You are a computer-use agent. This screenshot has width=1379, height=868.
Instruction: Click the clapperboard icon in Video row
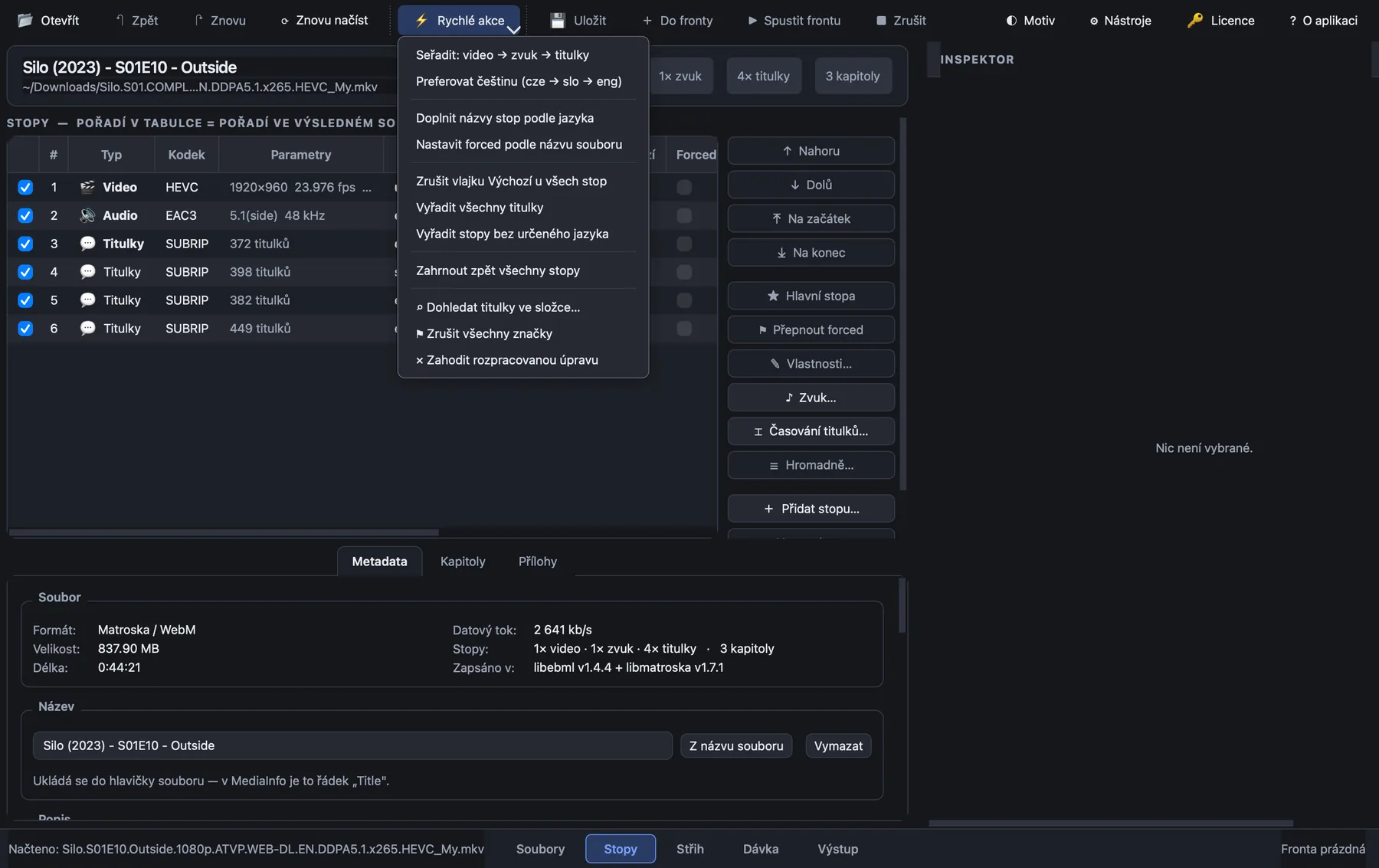87,187
